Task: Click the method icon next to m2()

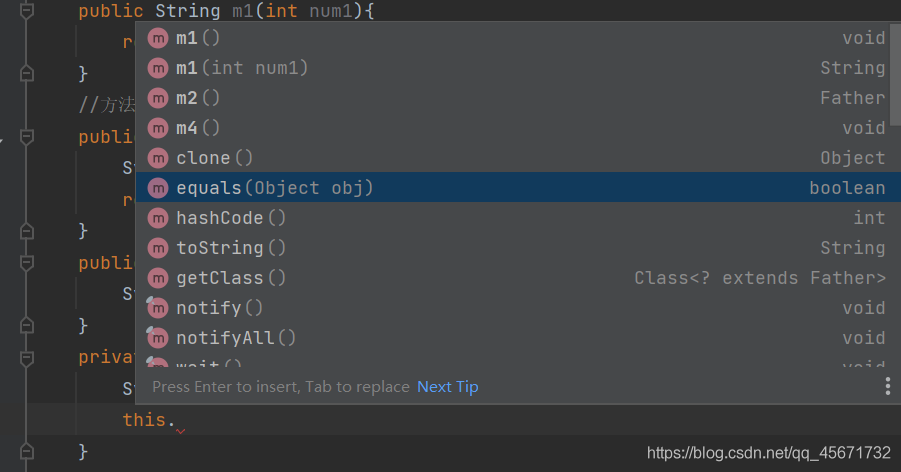Action: coord(158,98)
